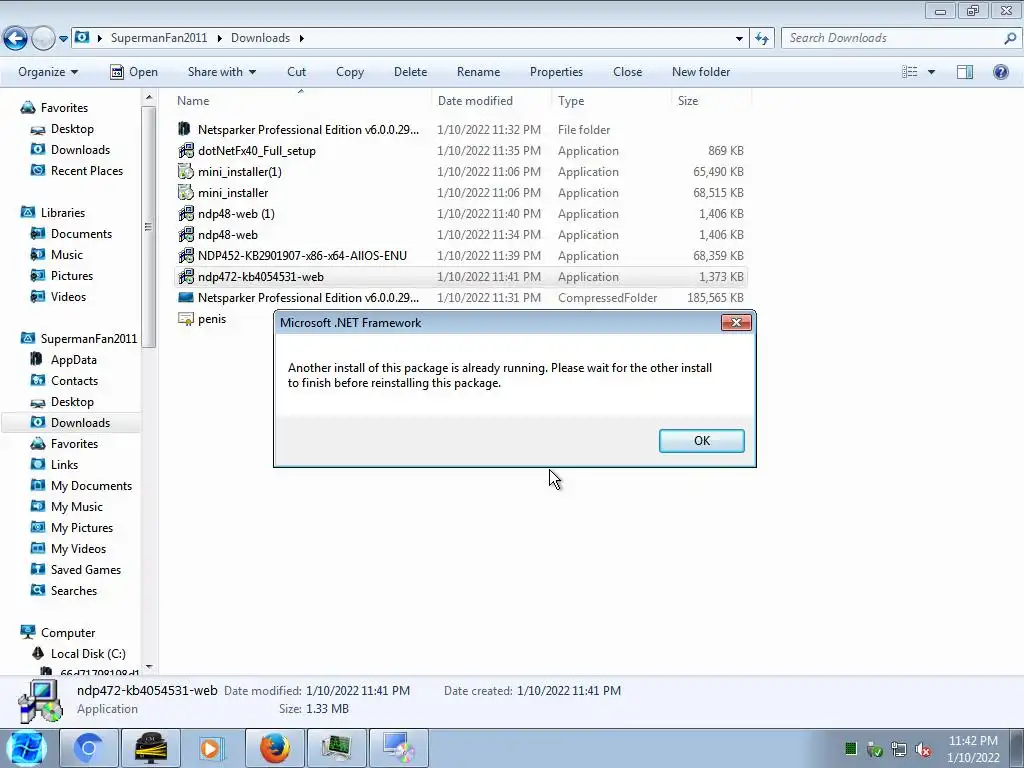Click Cut in the toolbar
Image resolution: width=1024 pixels, height=768 pixels.
click(x=296, y=72)
